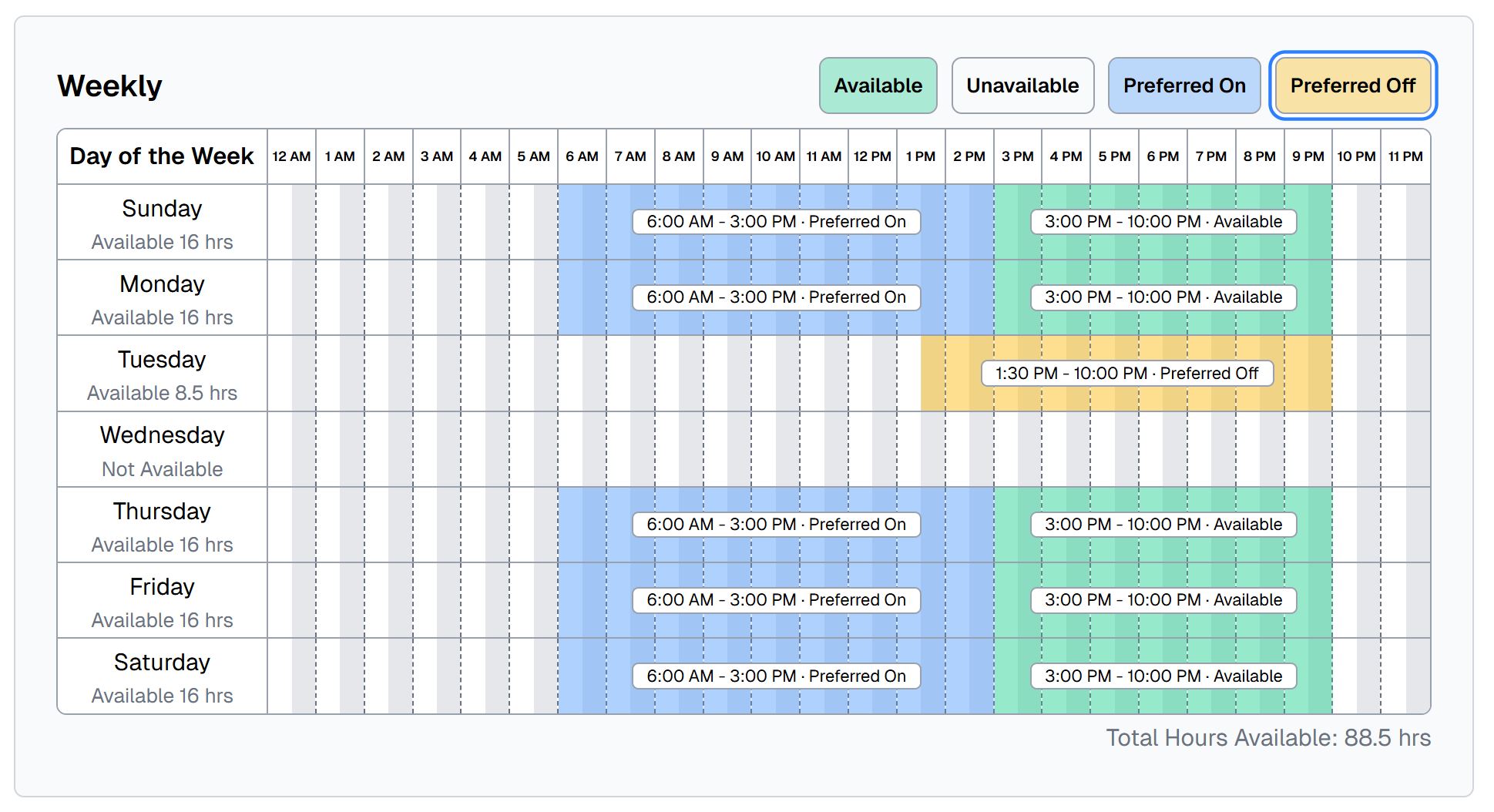The width and height of the screenshot is (1494, 812).
Task: Select Tuesday's 1:30 PM - 10:00 PM Preferred Off block
Action: click(x=1126, y=374)
